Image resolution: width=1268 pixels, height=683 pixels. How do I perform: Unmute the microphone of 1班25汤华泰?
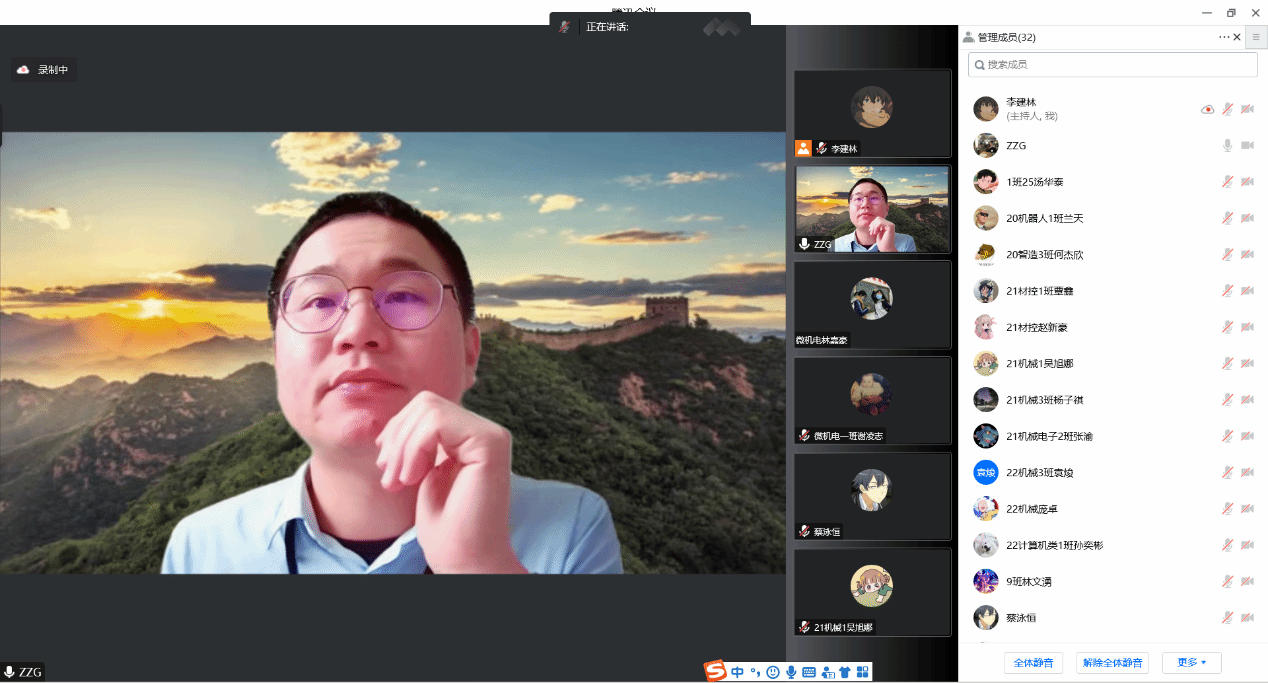click(1227, 182)
